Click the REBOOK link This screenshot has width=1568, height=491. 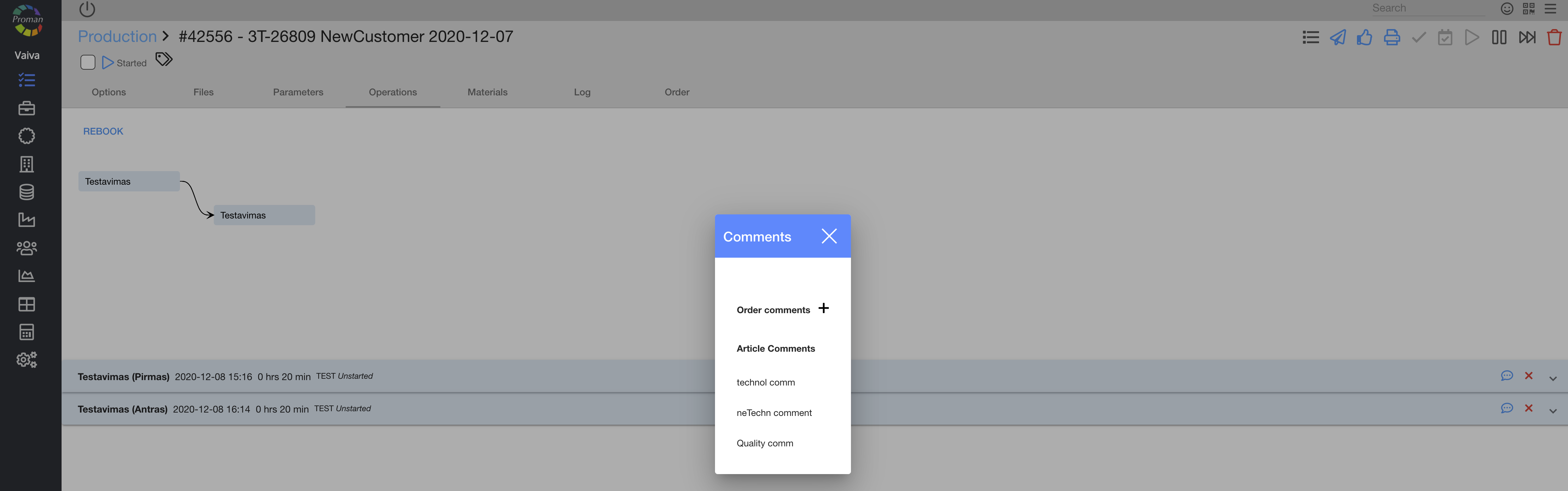pos(103,132)
